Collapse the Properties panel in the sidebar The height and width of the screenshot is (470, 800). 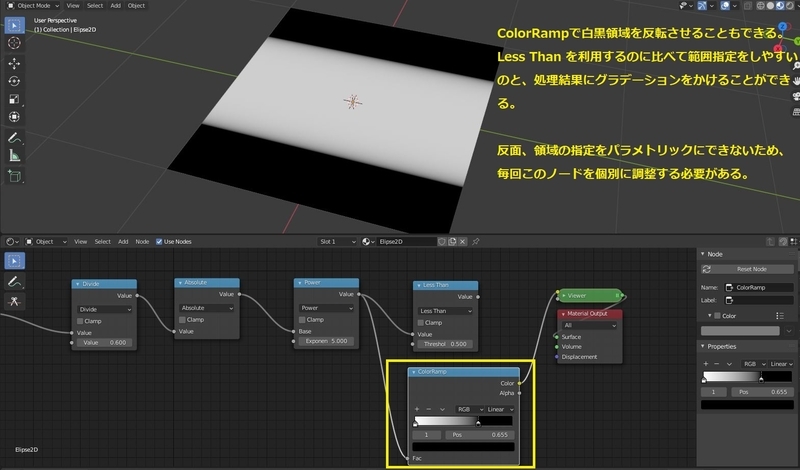(703, 346)
